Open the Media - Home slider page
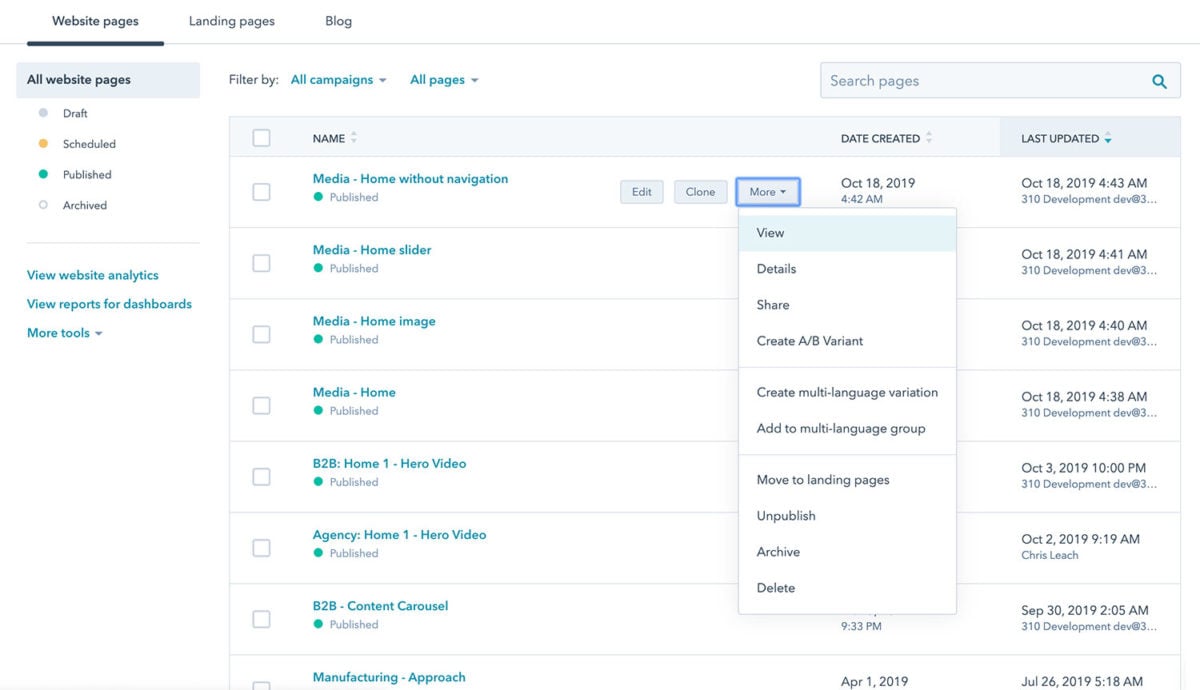 372,250
